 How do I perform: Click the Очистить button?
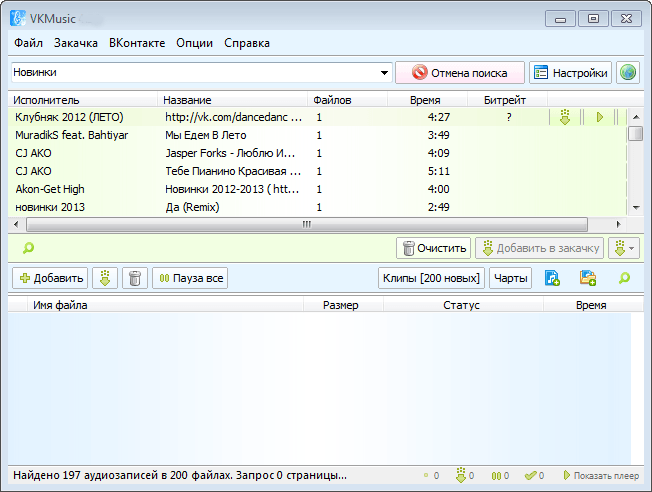(433, 248)
